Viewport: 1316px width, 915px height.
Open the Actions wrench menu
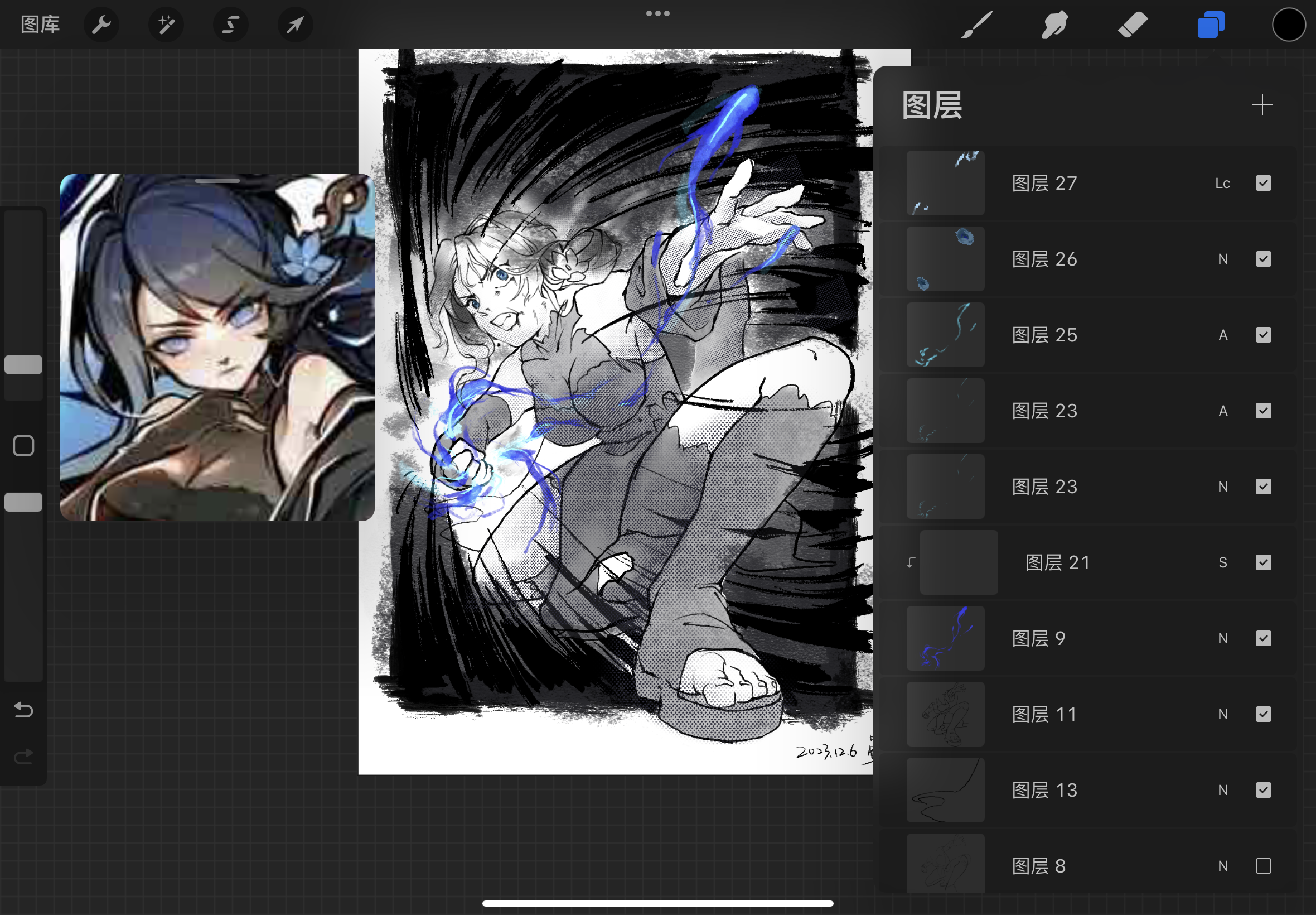(101, 25)
